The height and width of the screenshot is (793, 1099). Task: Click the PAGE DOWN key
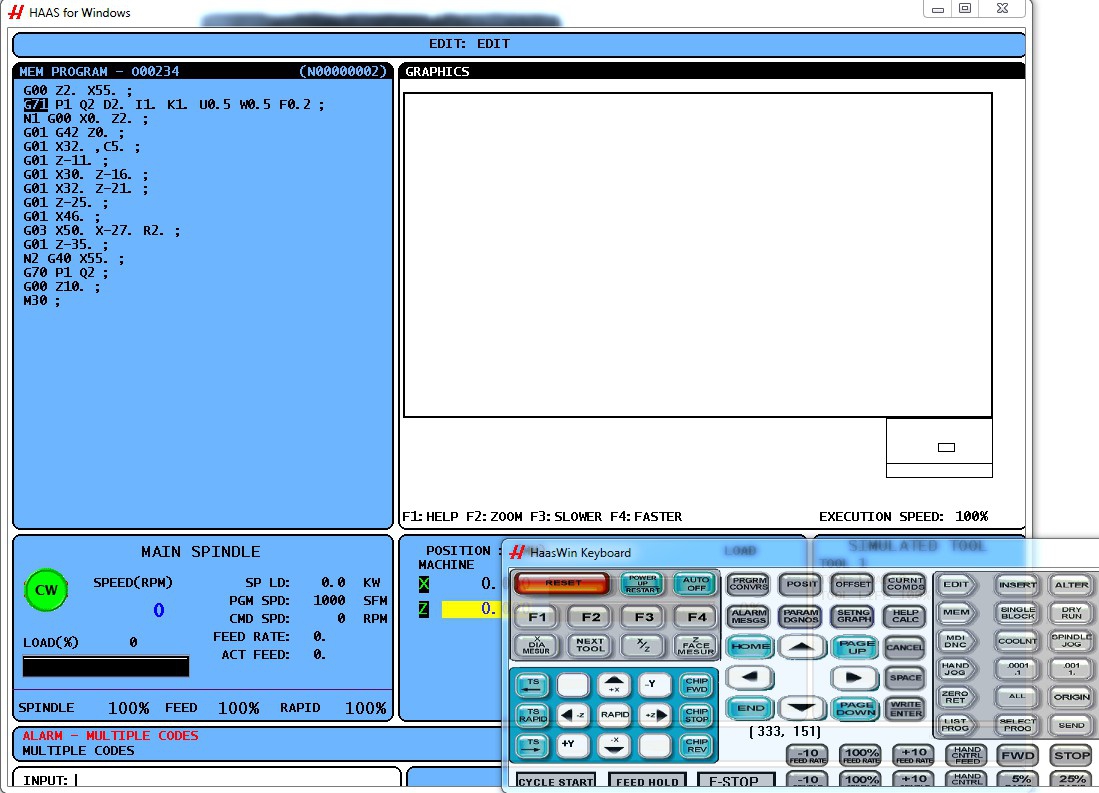855,708
